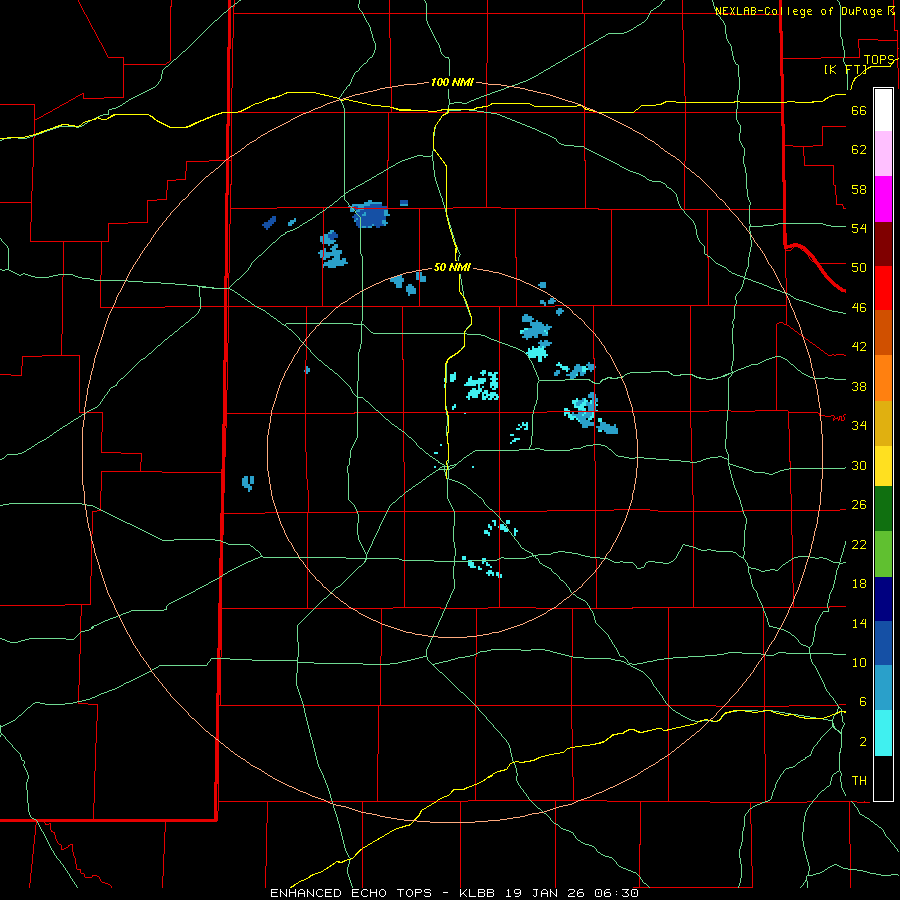Click the 34 legend value

tap(859, 426)
